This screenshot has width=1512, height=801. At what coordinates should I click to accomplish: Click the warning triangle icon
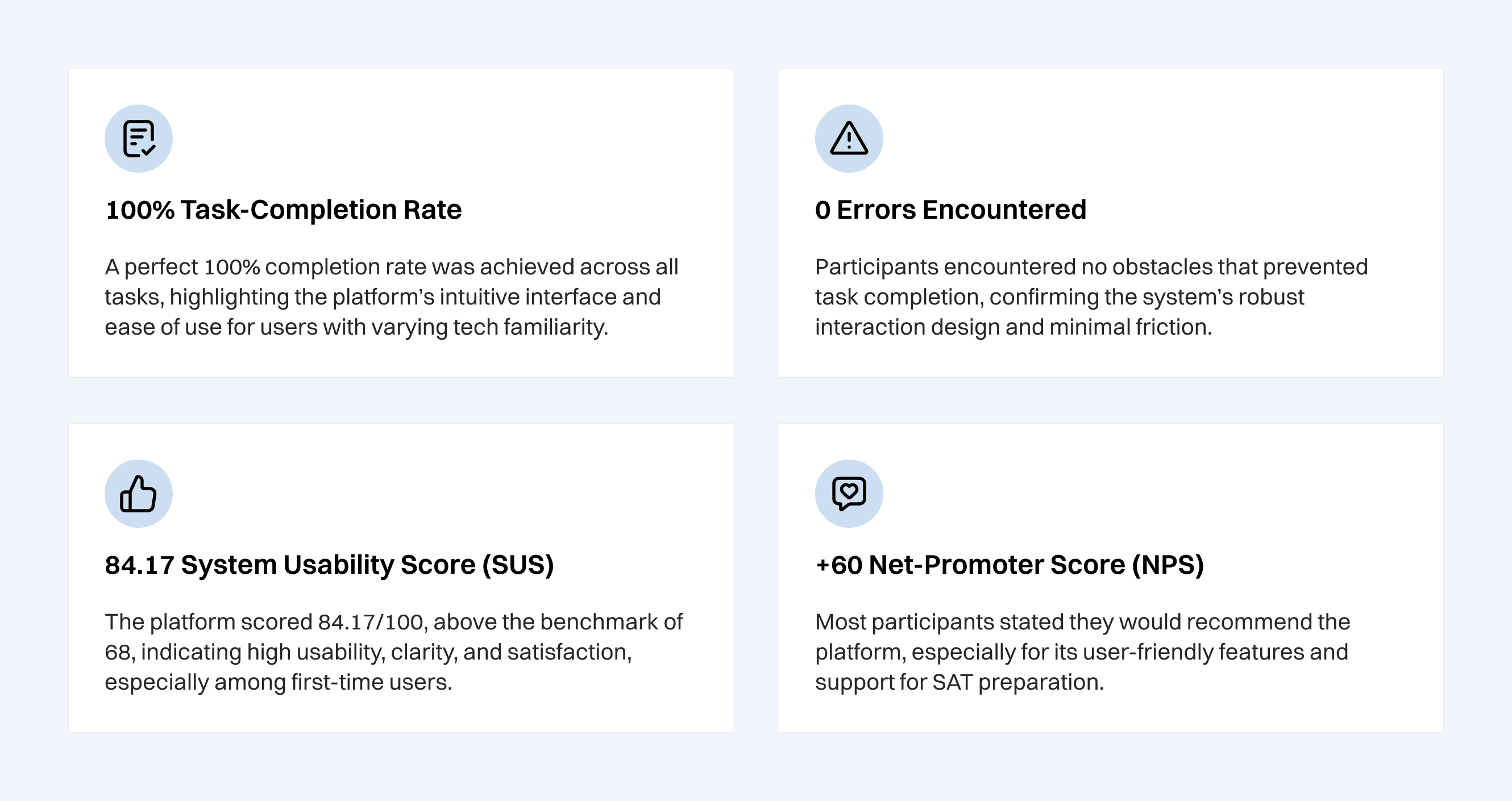849,139
